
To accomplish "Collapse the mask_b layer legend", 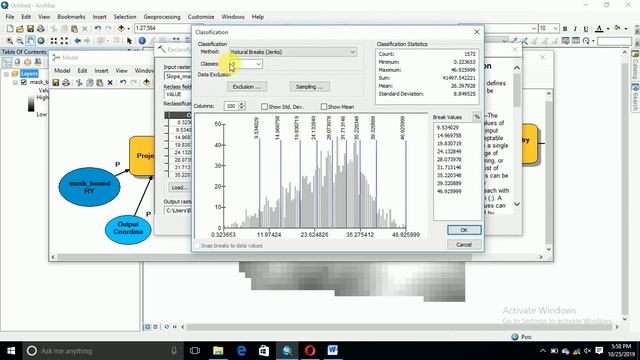I will click(x=15, y=82).
